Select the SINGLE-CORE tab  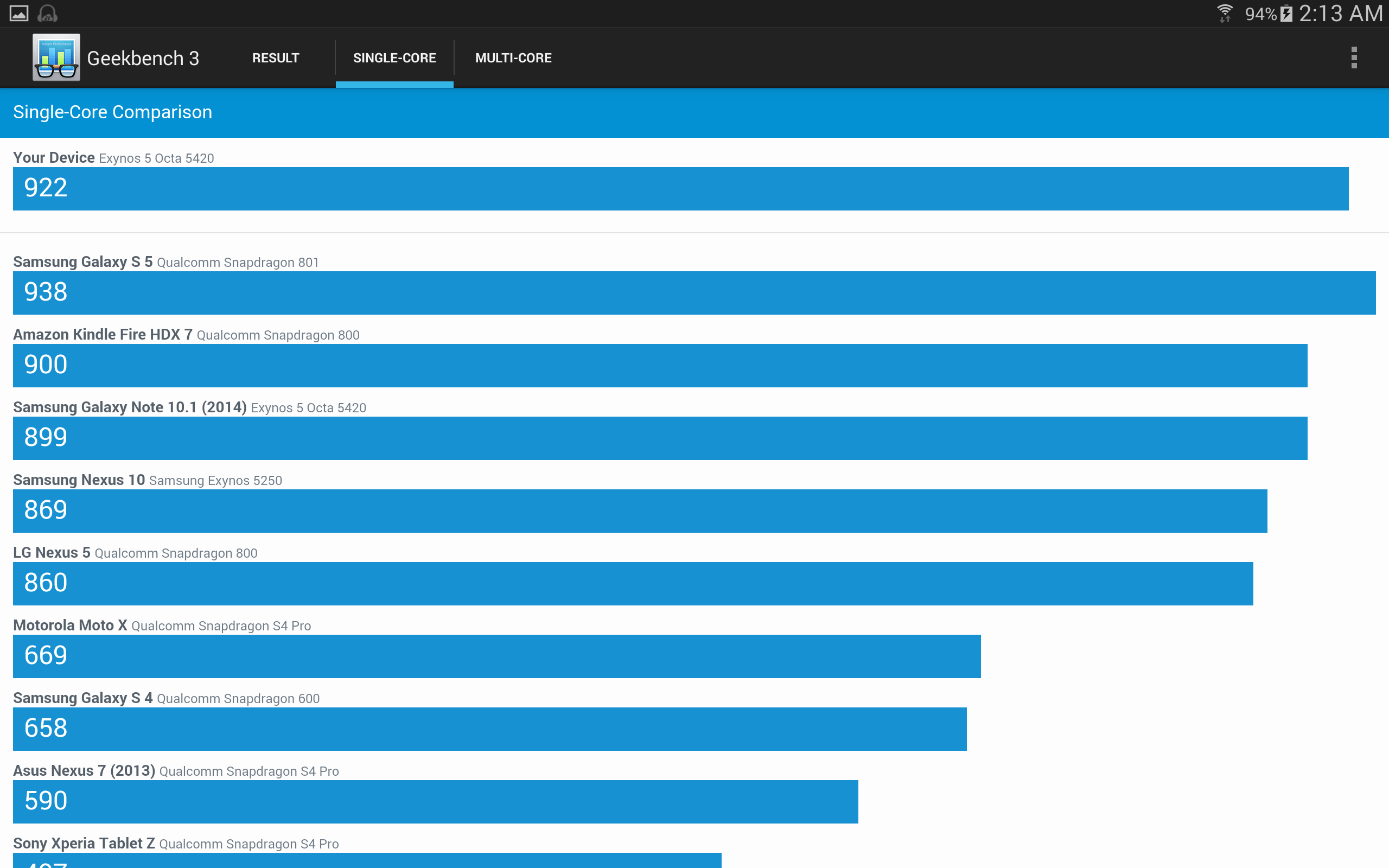(x=394, y=58)
